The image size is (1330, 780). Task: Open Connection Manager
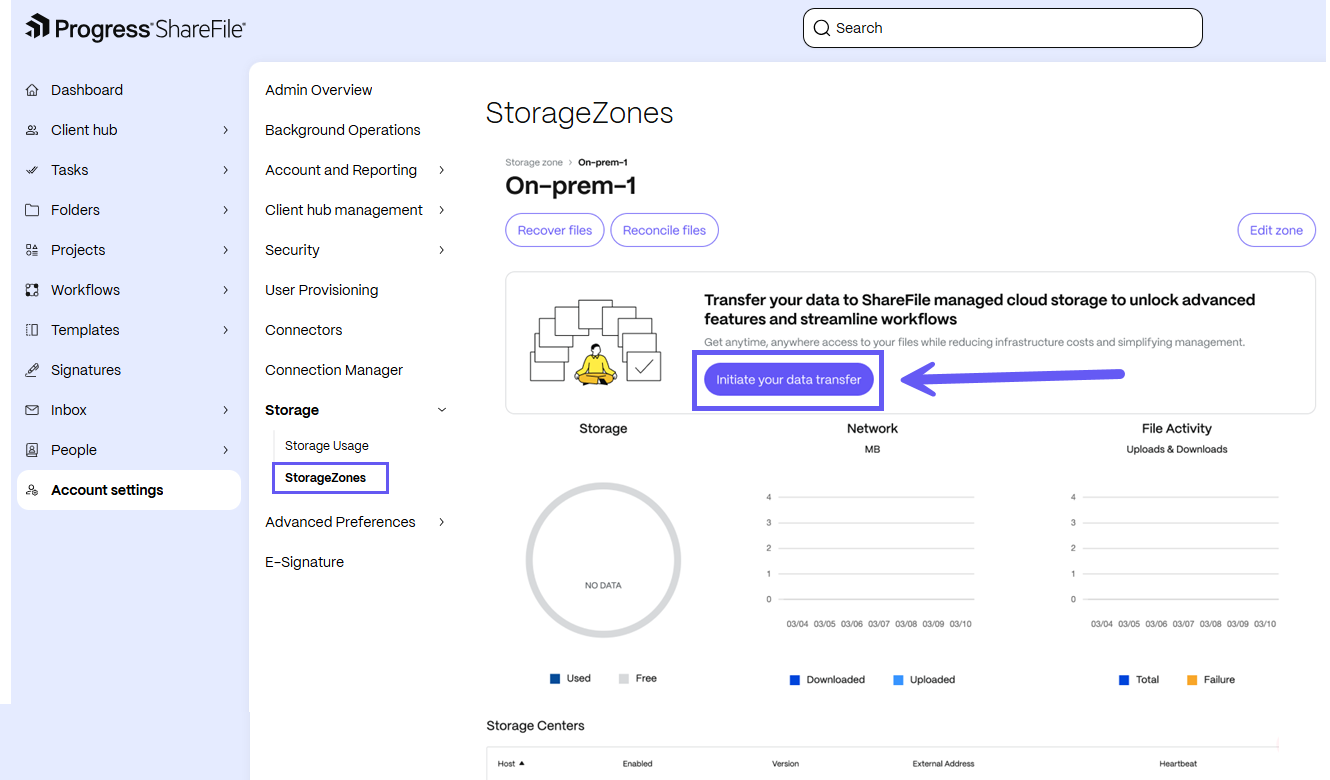334,370
